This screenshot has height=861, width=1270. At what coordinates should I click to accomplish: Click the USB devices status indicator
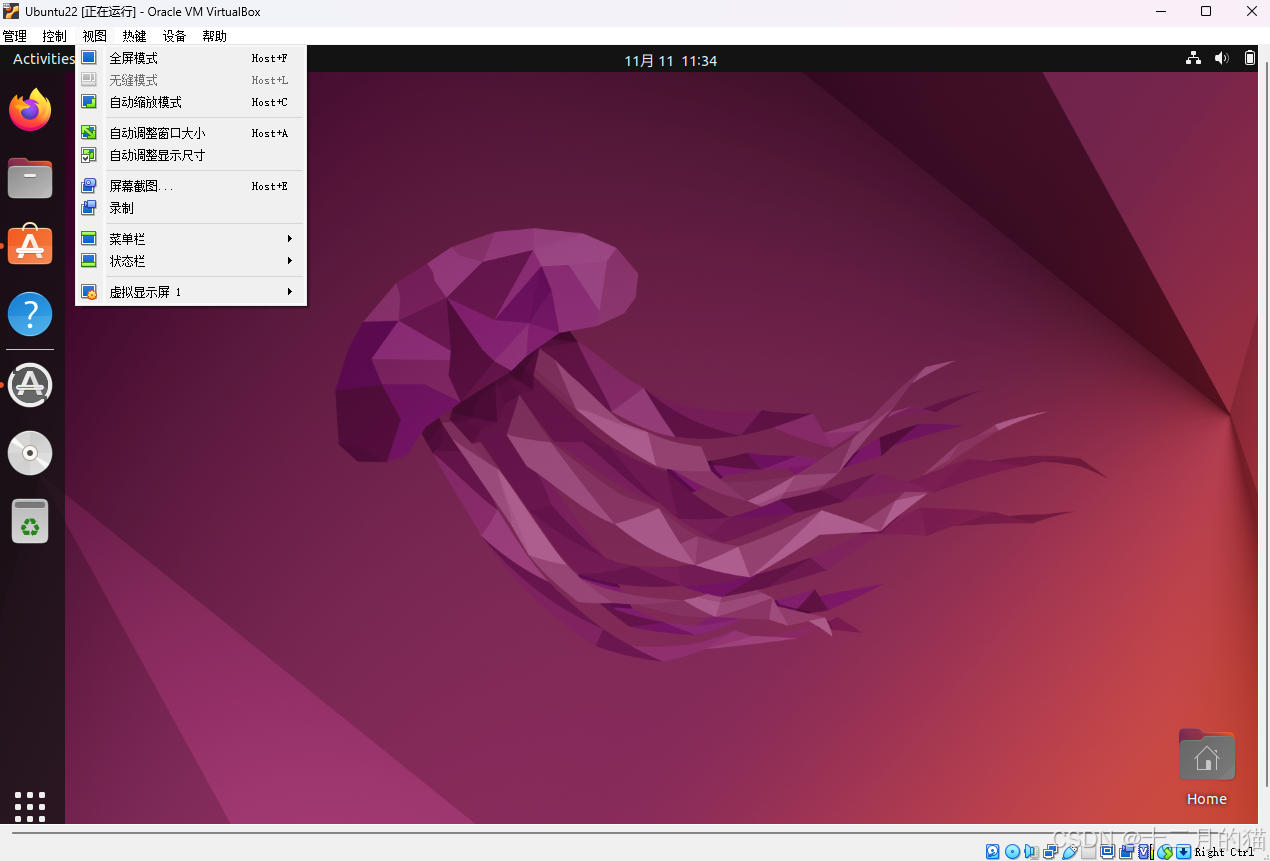pyautogui.click(x=1069, y=851)
